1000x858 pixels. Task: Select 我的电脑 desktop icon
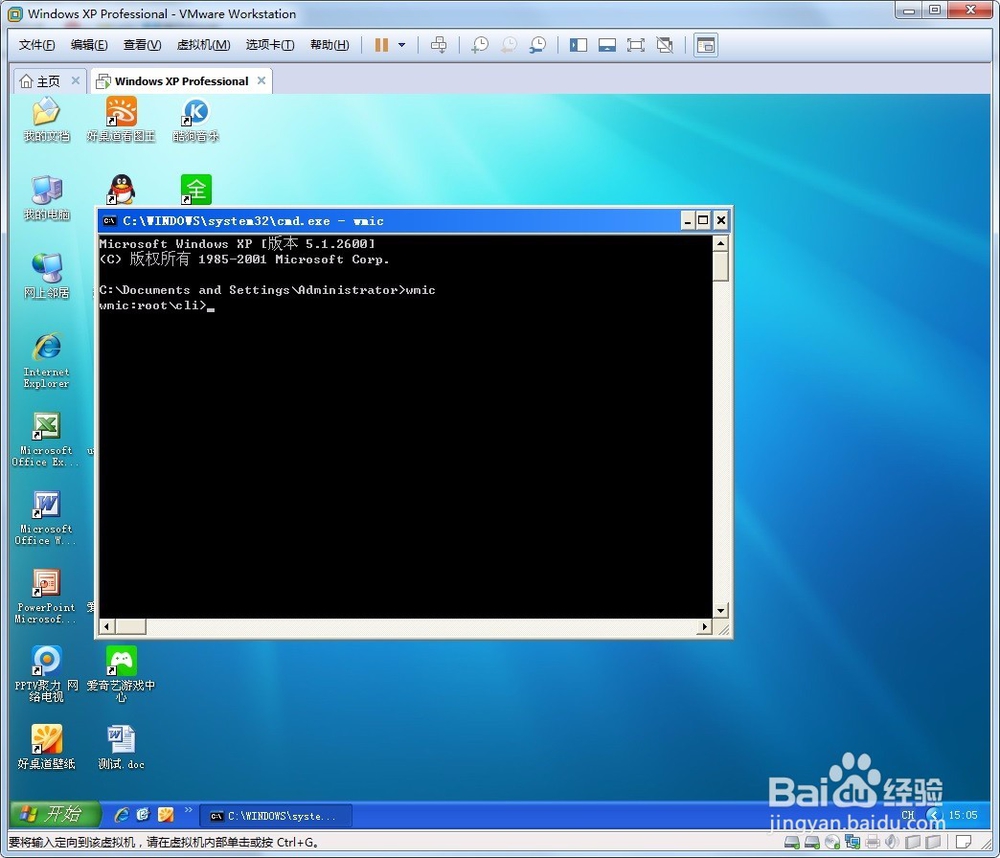pyautogui.click(x=46, y=197)
